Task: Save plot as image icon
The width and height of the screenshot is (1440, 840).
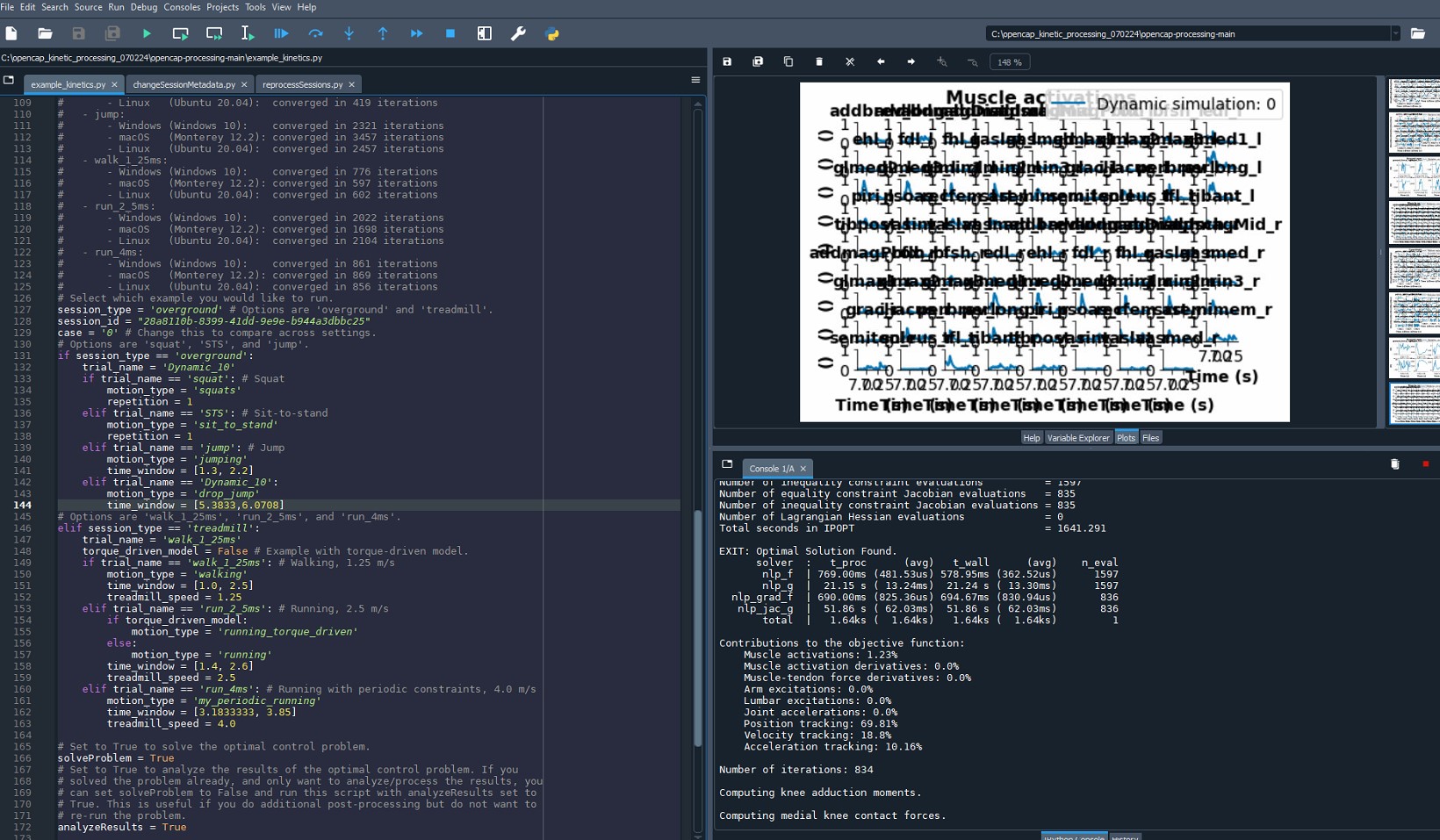Action: click(727, 61)
